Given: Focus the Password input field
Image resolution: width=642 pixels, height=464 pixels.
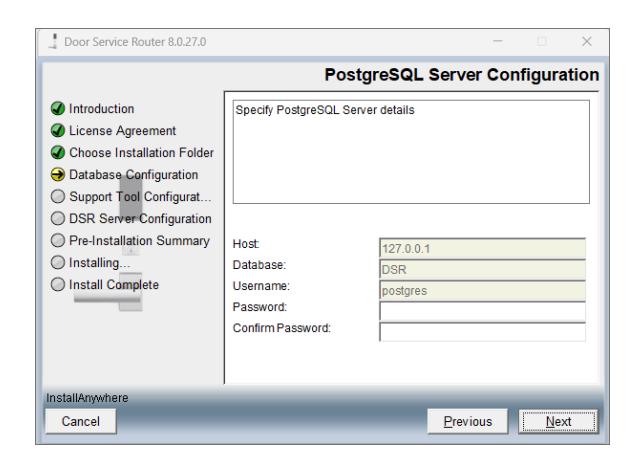Looking at the screenshot, I should (x=482, y=311).
